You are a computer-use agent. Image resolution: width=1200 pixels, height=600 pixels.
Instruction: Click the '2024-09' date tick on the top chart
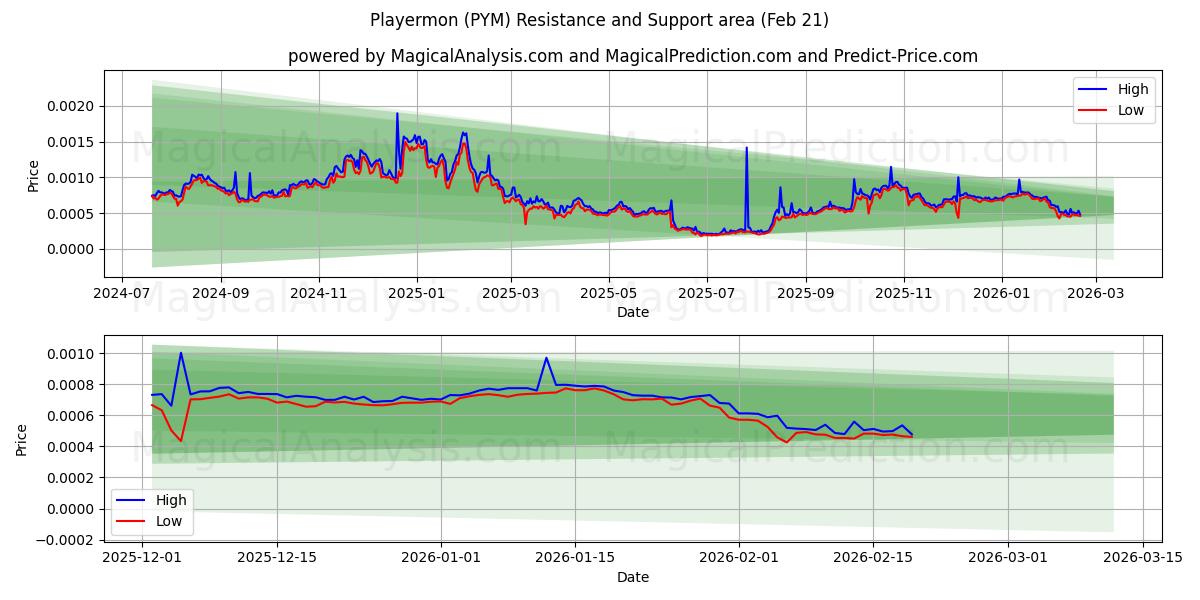[x=220, y=293]
